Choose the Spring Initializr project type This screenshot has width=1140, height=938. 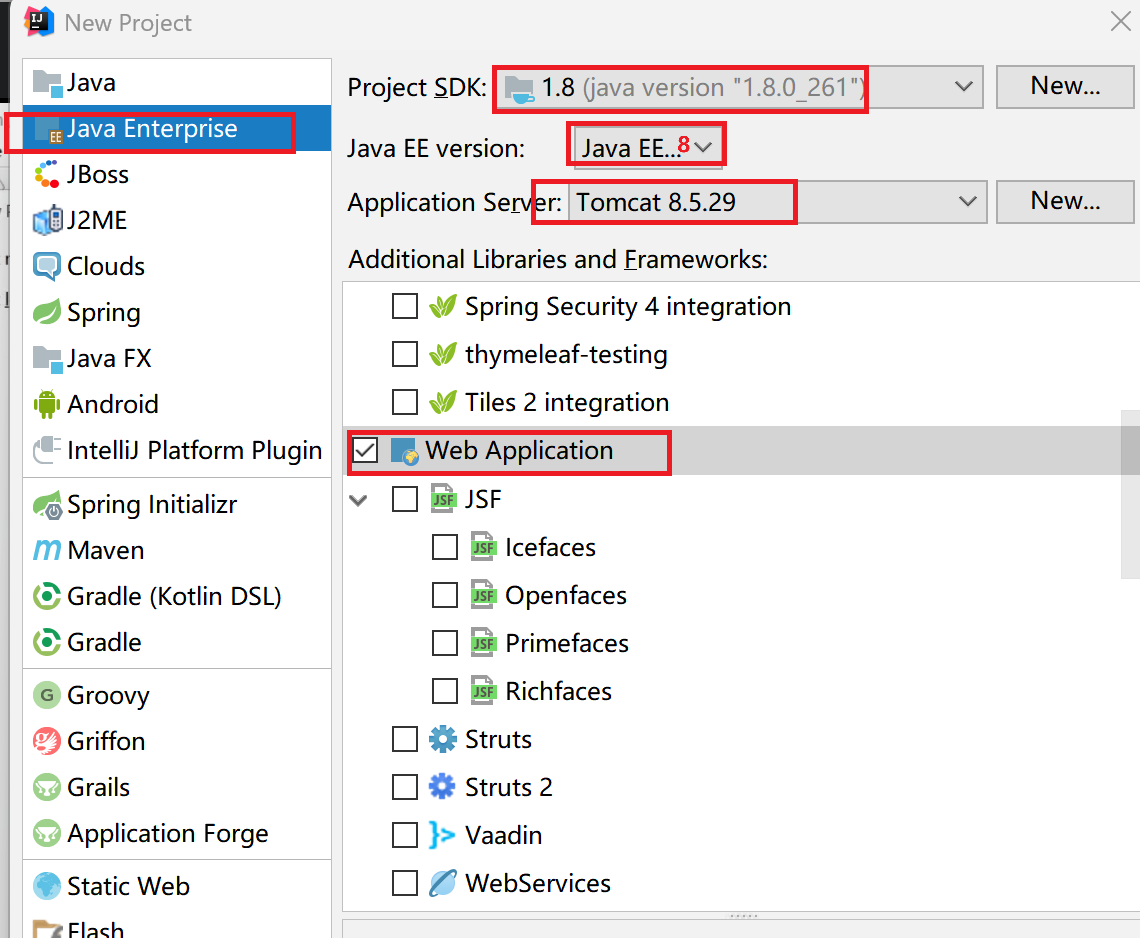[177, 505]
